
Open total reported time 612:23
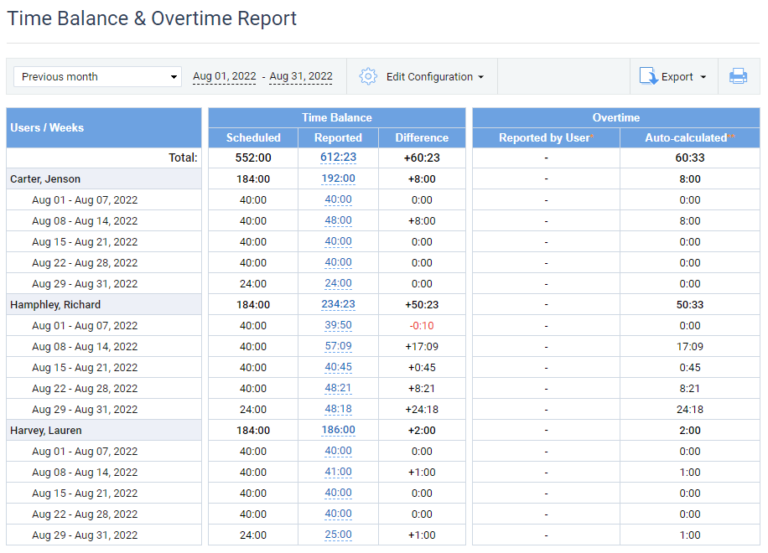[338, 158]
